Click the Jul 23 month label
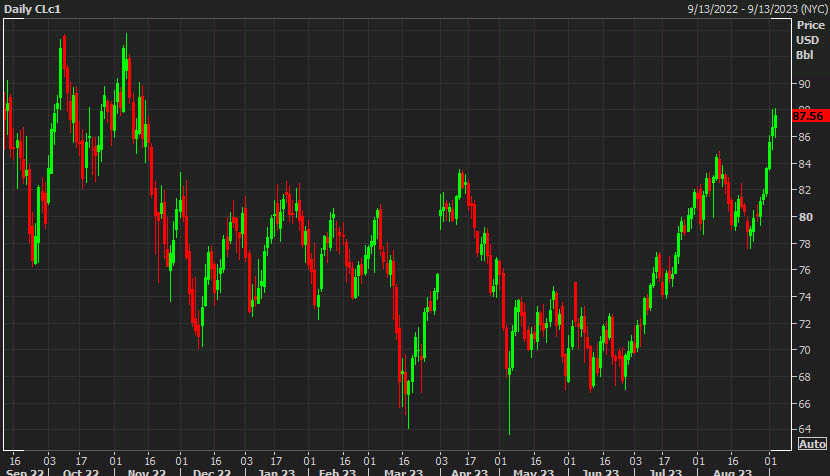Screen dimensions: 830x476 pyautogui.click(x=665, y=472)
